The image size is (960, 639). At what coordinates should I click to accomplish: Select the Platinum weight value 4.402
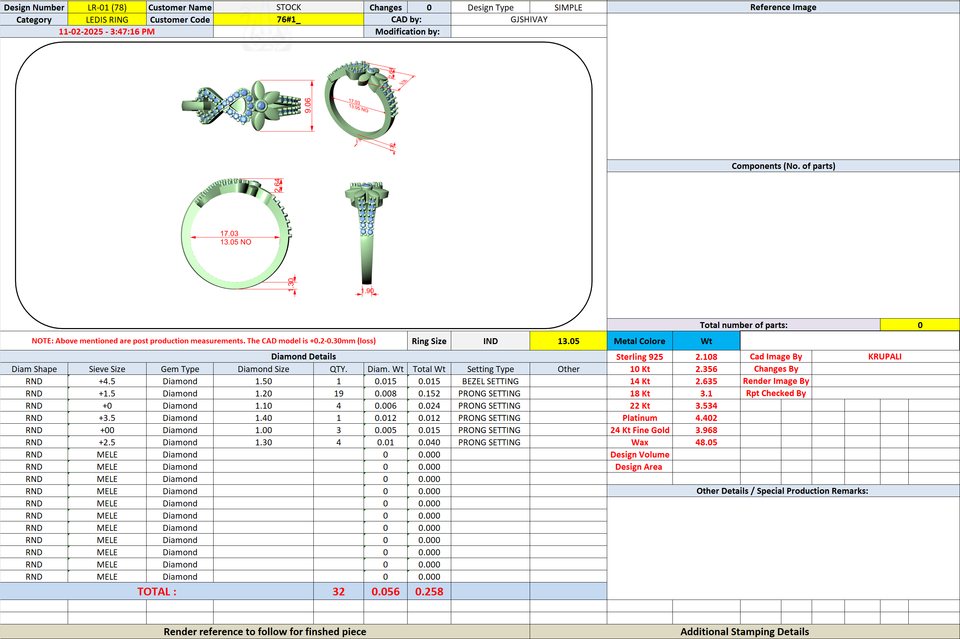707,418
